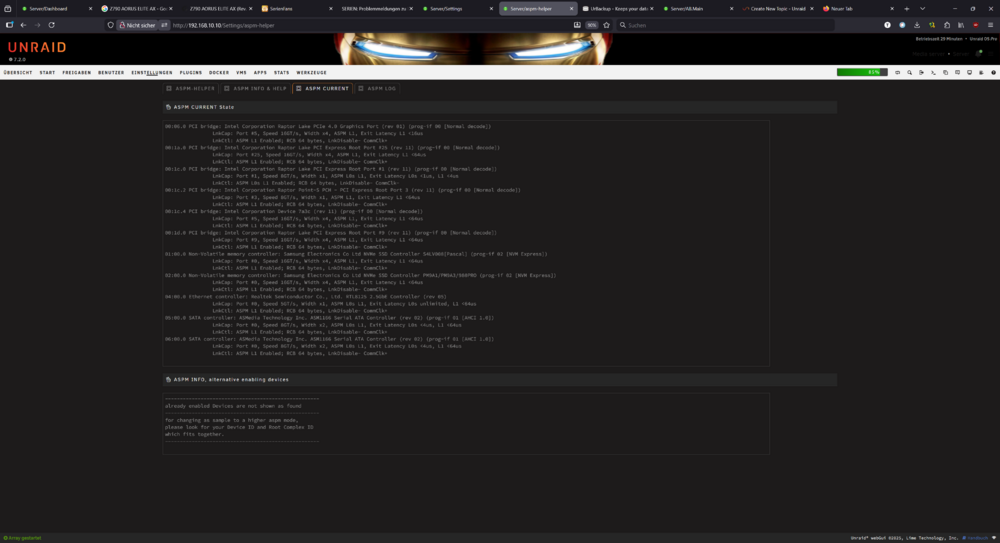Screen dimensions: 1000x543
Task: Click the green 85% progress bar
Action: point(862,72)
